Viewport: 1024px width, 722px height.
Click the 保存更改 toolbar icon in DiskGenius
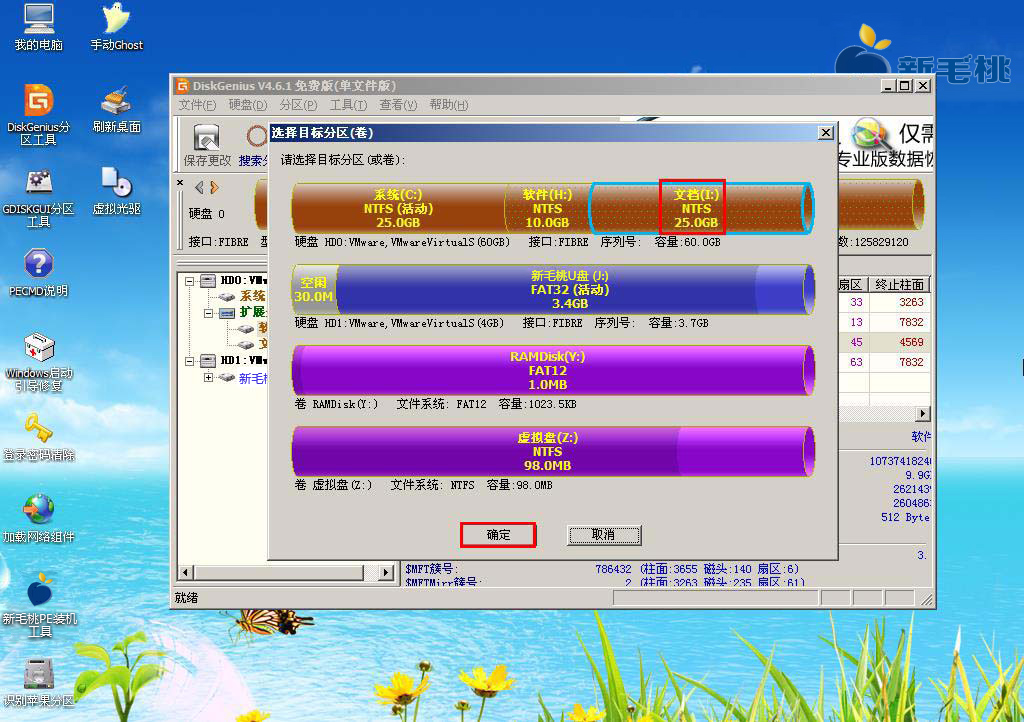click(x=207, y=145)
